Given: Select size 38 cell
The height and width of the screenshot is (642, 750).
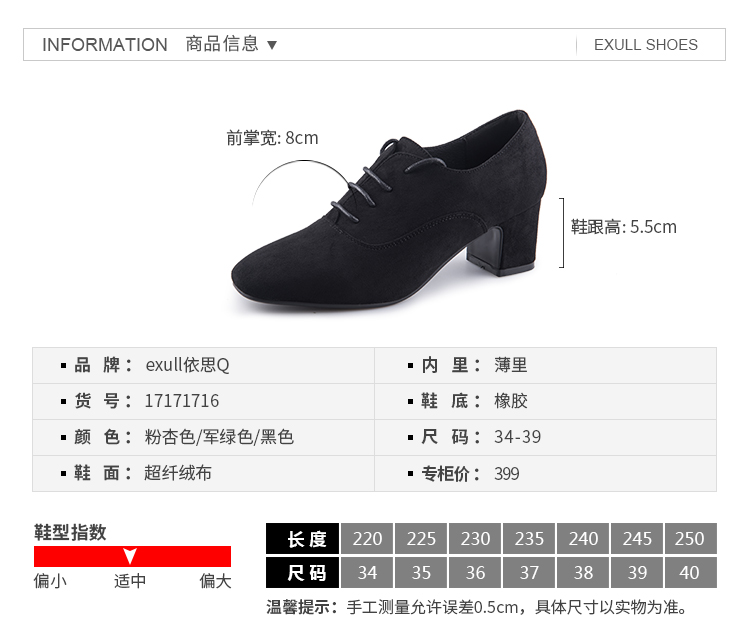Looking at the screenshot, I should (583, 572).
